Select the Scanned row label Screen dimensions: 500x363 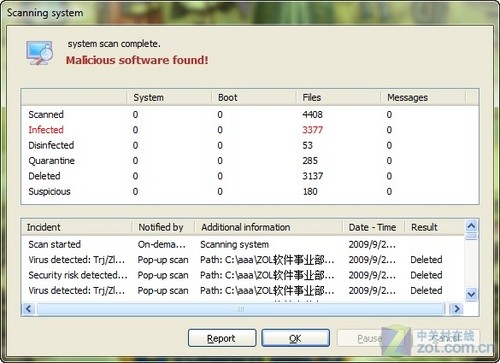pos(46,114)
